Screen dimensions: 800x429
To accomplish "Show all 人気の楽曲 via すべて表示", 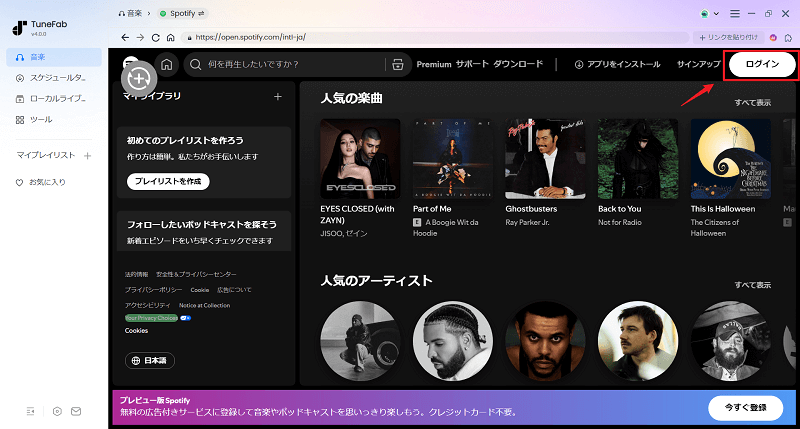I will point(752,103).
